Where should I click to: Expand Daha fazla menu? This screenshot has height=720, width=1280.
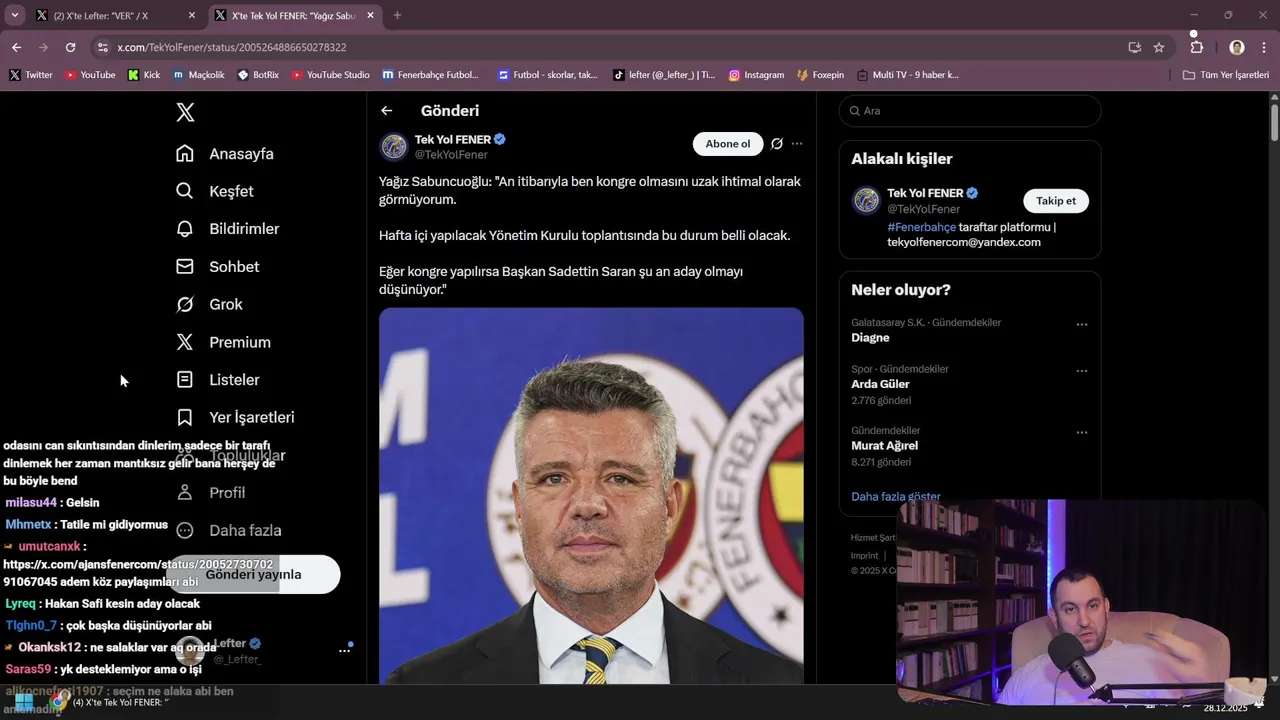click(x=228, y=530)
